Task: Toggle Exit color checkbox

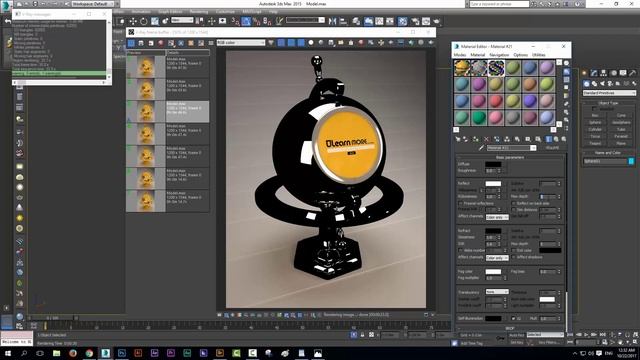Action: point(514,250)
